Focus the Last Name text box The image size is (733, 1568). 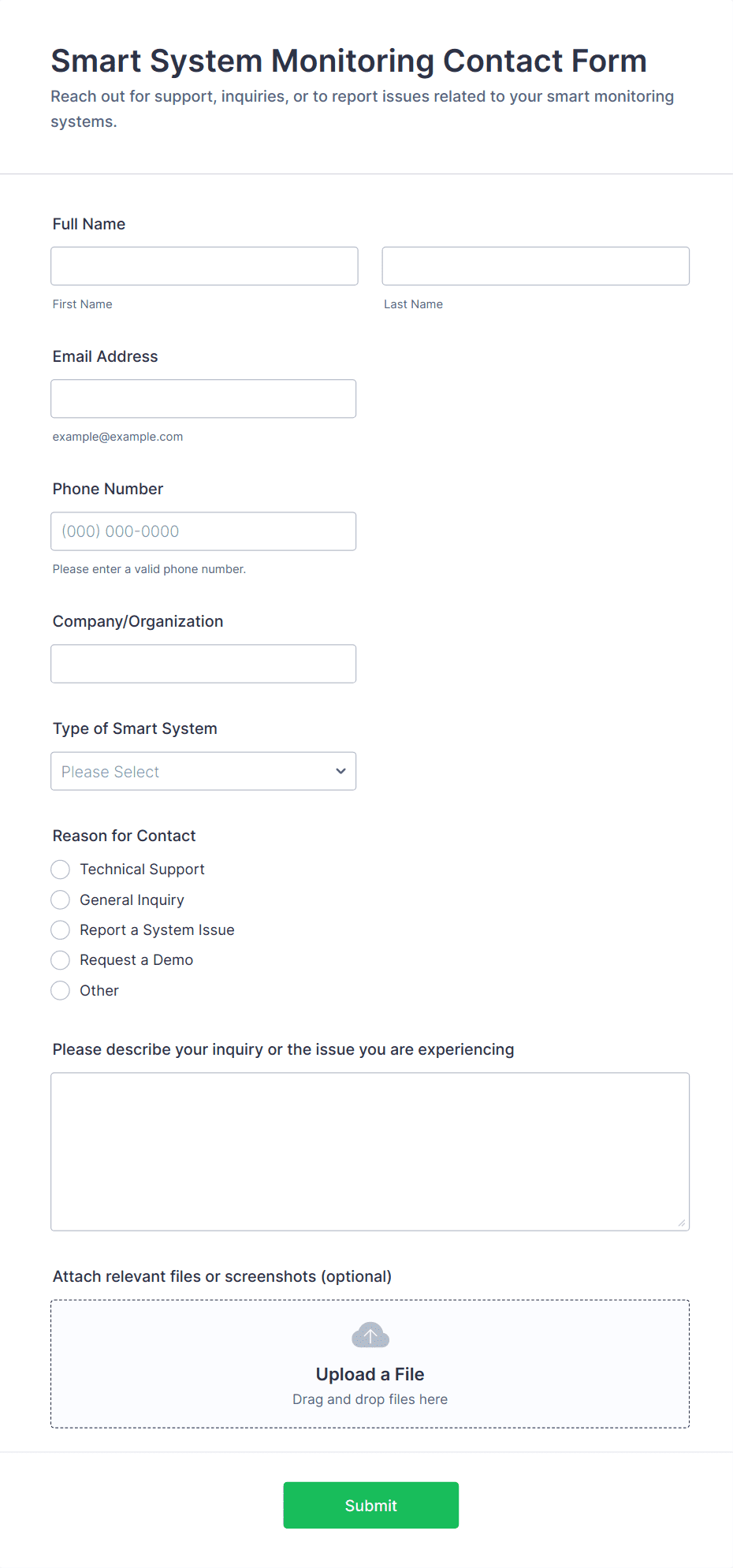coord(535,266)
